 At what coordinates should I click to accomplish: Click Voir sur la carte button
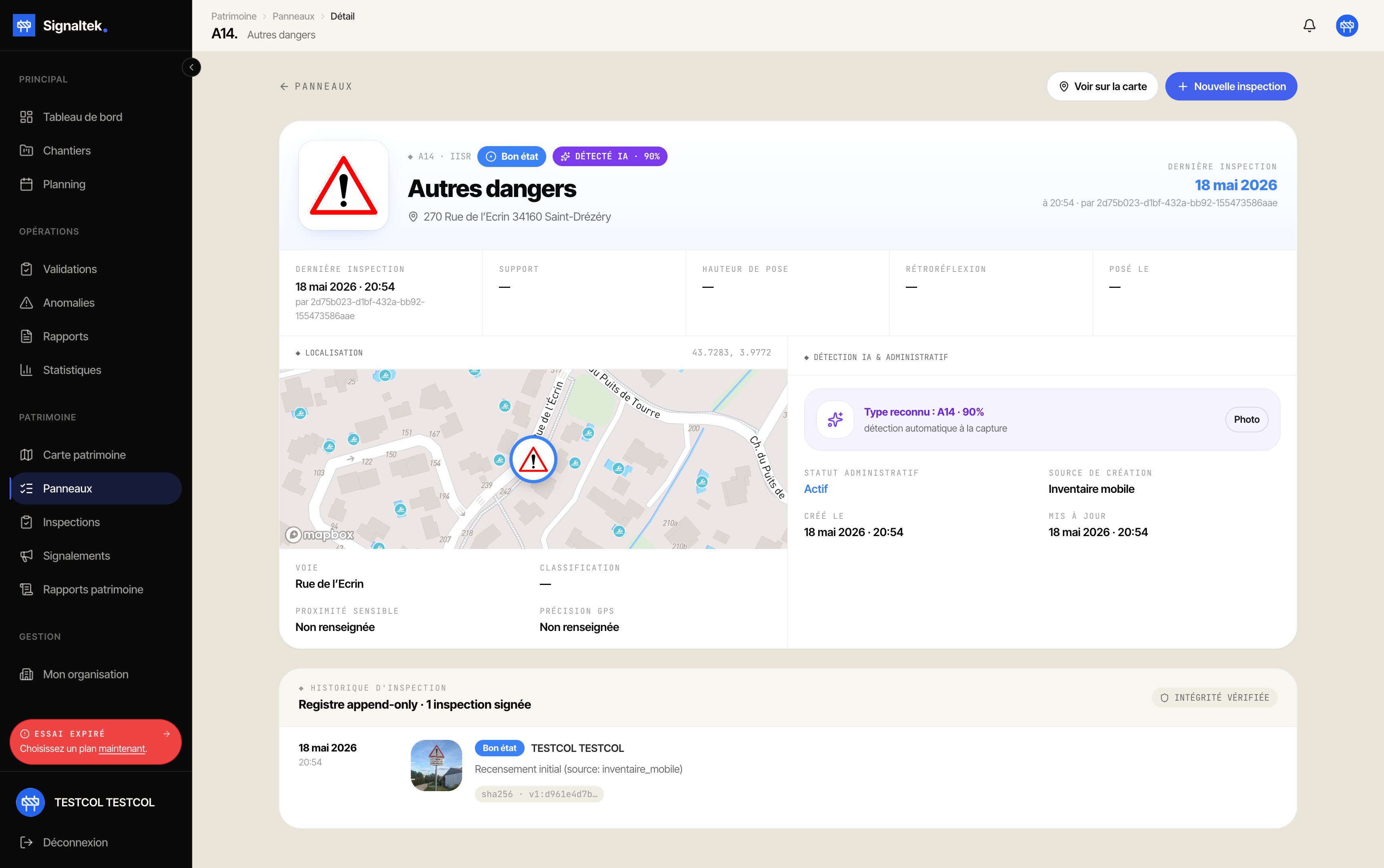point(1102,86)
